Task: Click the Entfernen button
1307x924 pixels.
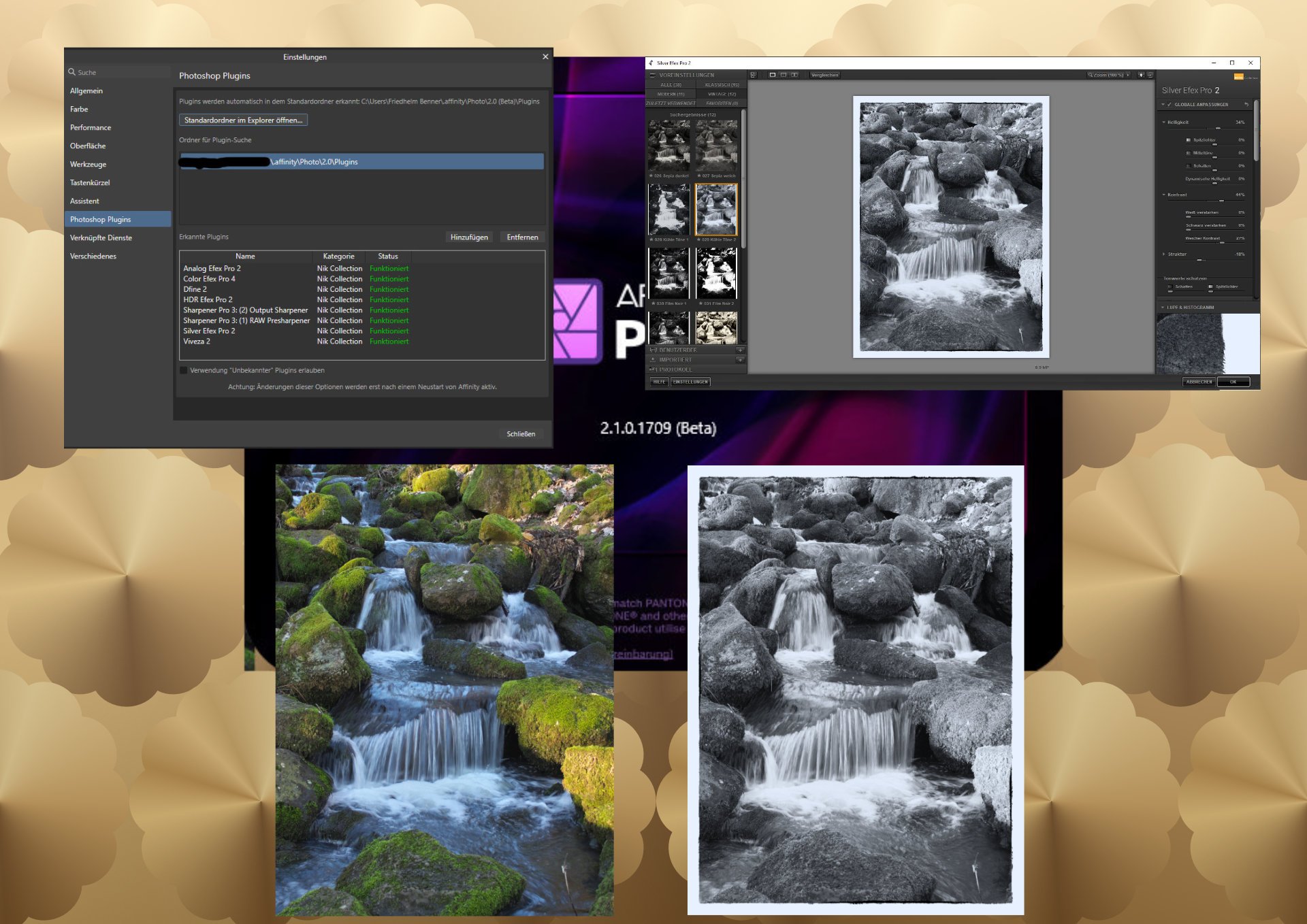Action: pos(522,237)
